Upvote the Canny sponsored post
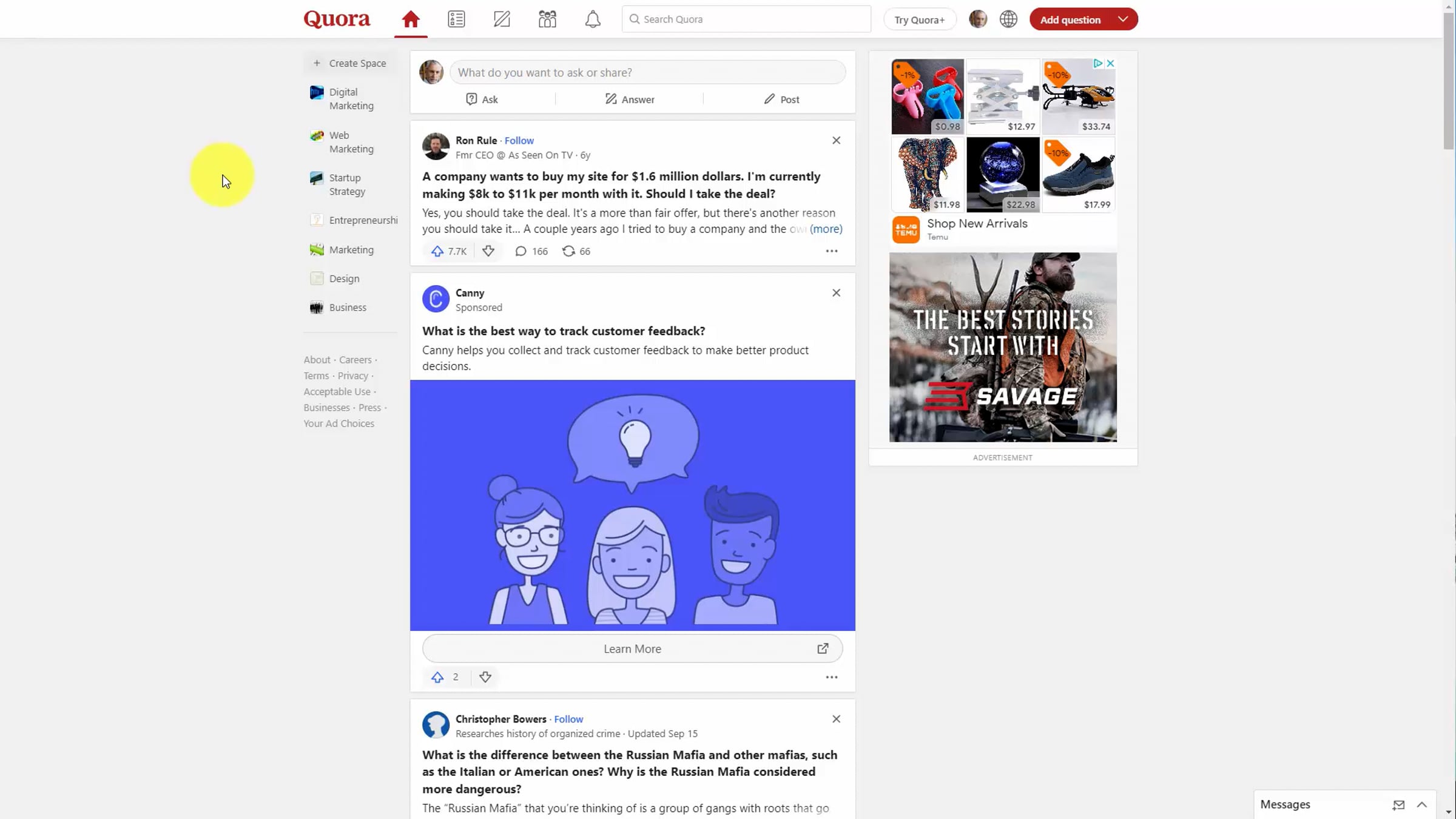1456x819 pixels. 437,677
